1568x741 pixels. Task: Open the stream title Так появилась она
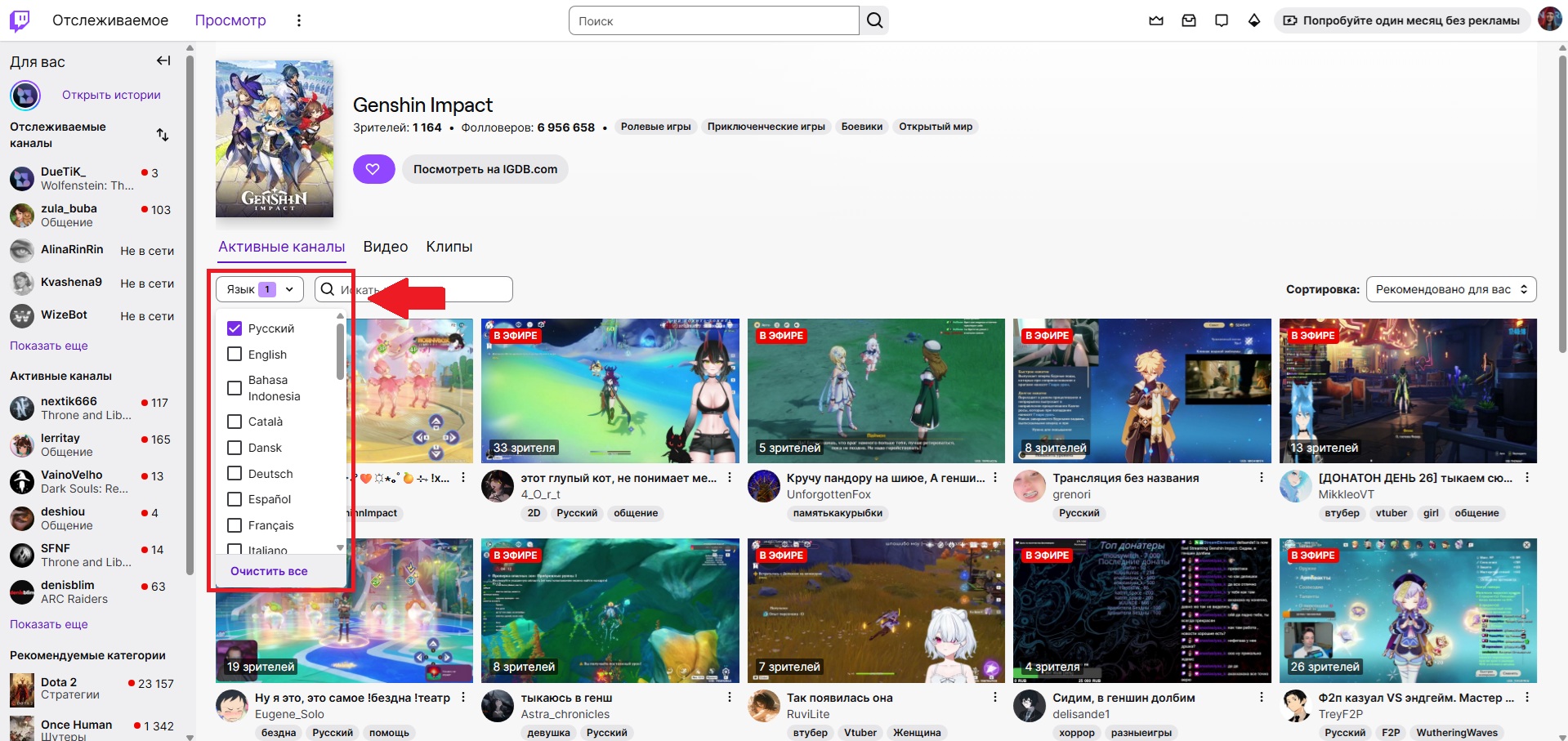tap(840, 698)
